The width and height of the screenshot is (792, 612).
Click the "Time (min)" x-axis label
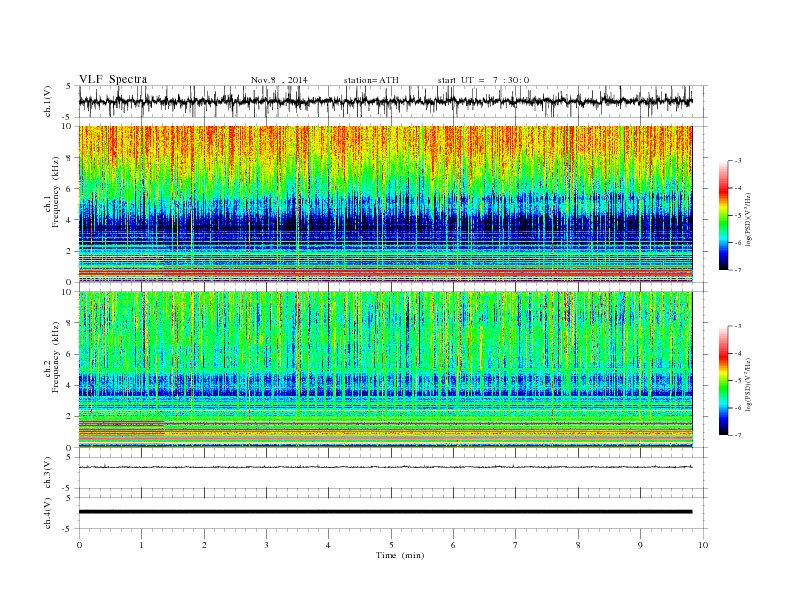click(400, 555)
